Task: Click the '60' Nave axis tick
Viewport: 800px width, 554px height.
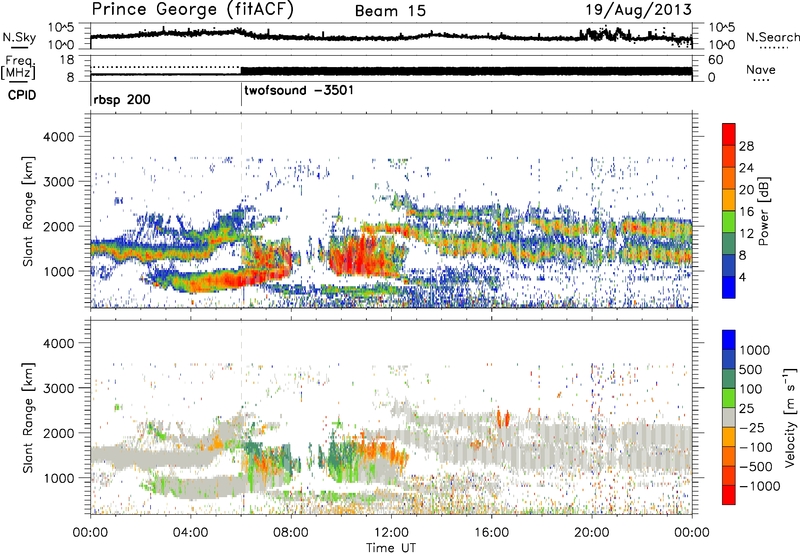Action: [715, 60]
